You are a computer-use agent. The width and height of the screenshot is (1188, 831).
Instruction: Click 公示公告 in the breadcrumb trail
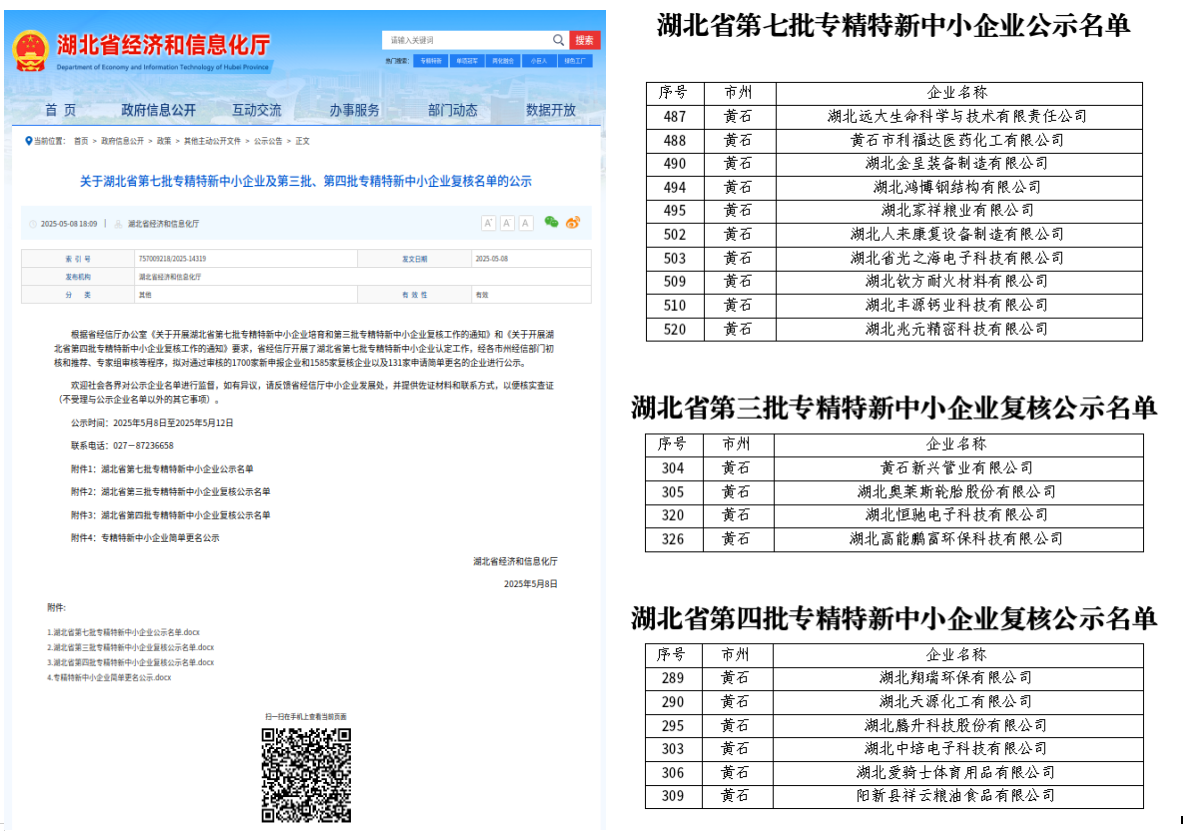coord(268,141)
